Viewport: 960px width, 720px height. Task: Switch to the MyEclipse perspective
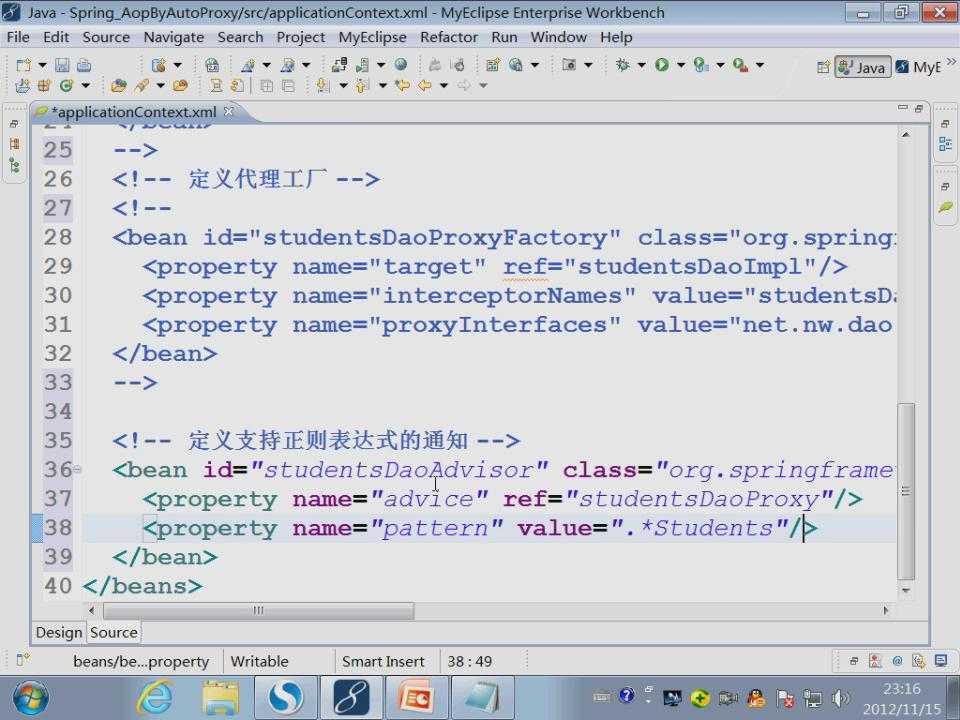click(918, 67)
